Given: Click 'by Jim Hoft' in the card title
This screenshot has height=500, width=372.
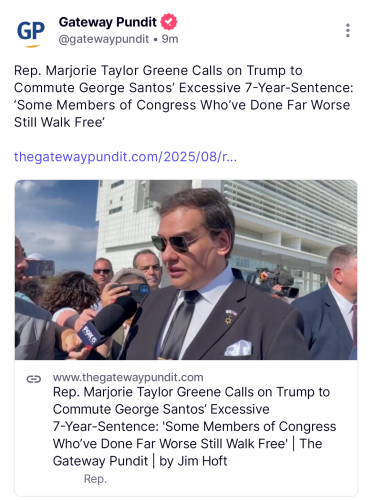Looking at the screenshot, I should coord(193,461).
